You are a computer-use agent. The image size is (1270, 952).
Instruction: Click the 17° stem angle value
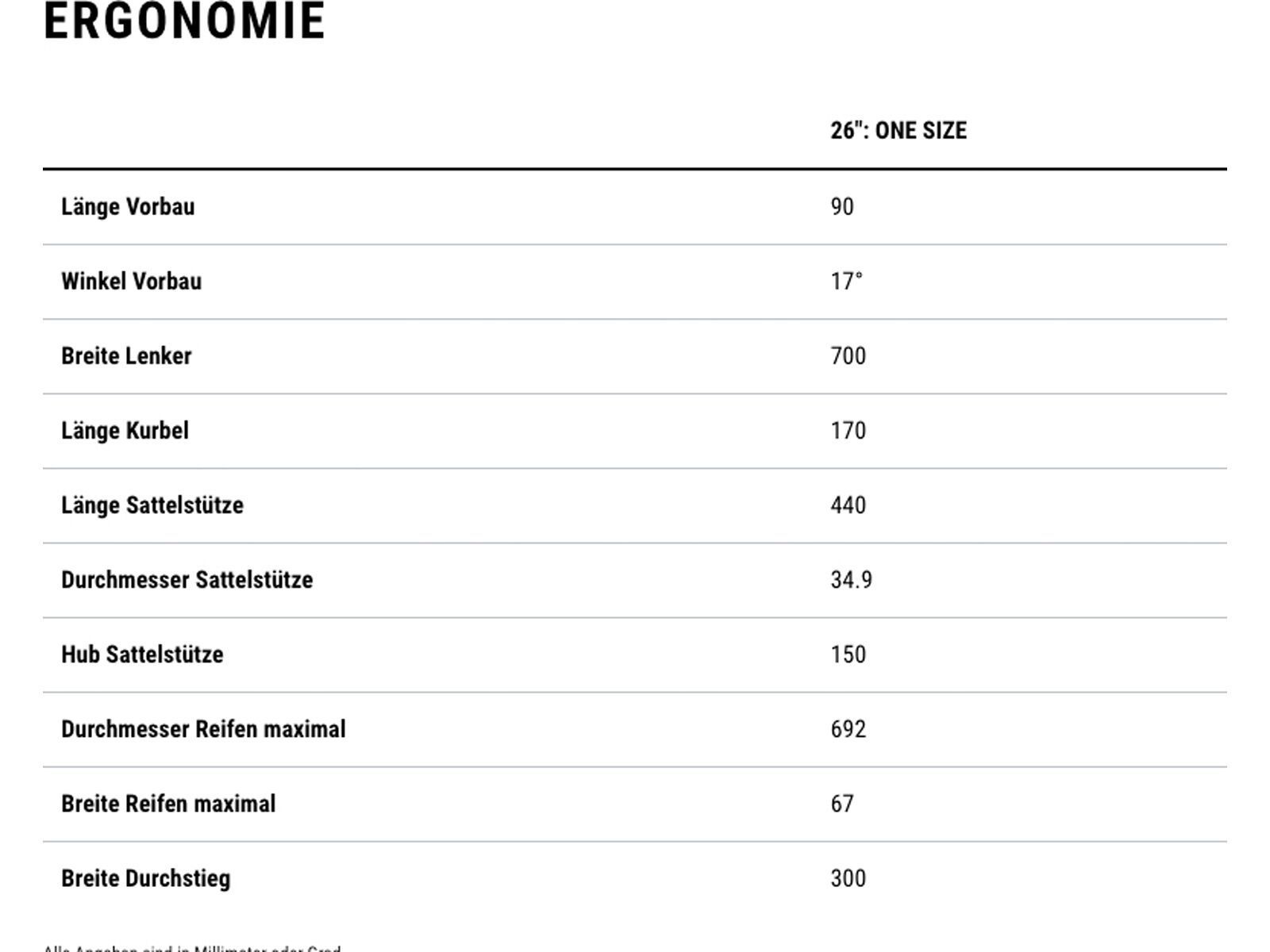click(x=846, y=282)
